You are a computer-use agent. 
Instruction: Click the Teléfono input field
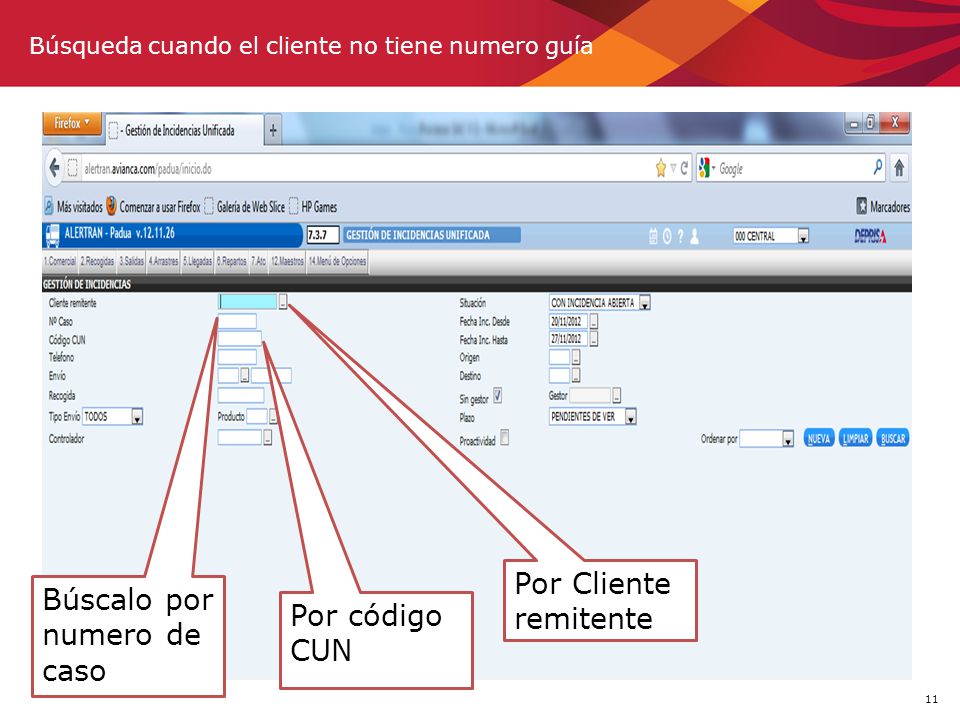tap(237, 357)
